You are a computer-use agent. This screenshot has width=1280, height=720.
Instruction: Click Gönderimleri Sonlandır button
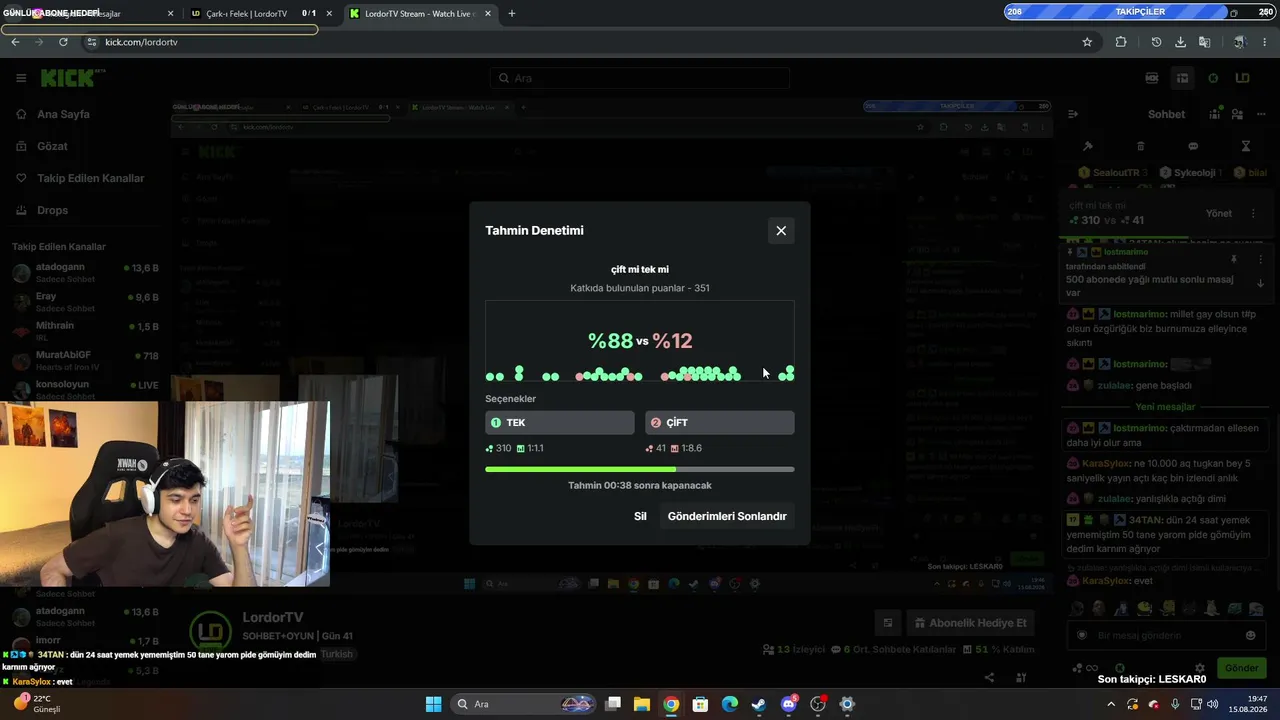727,516
